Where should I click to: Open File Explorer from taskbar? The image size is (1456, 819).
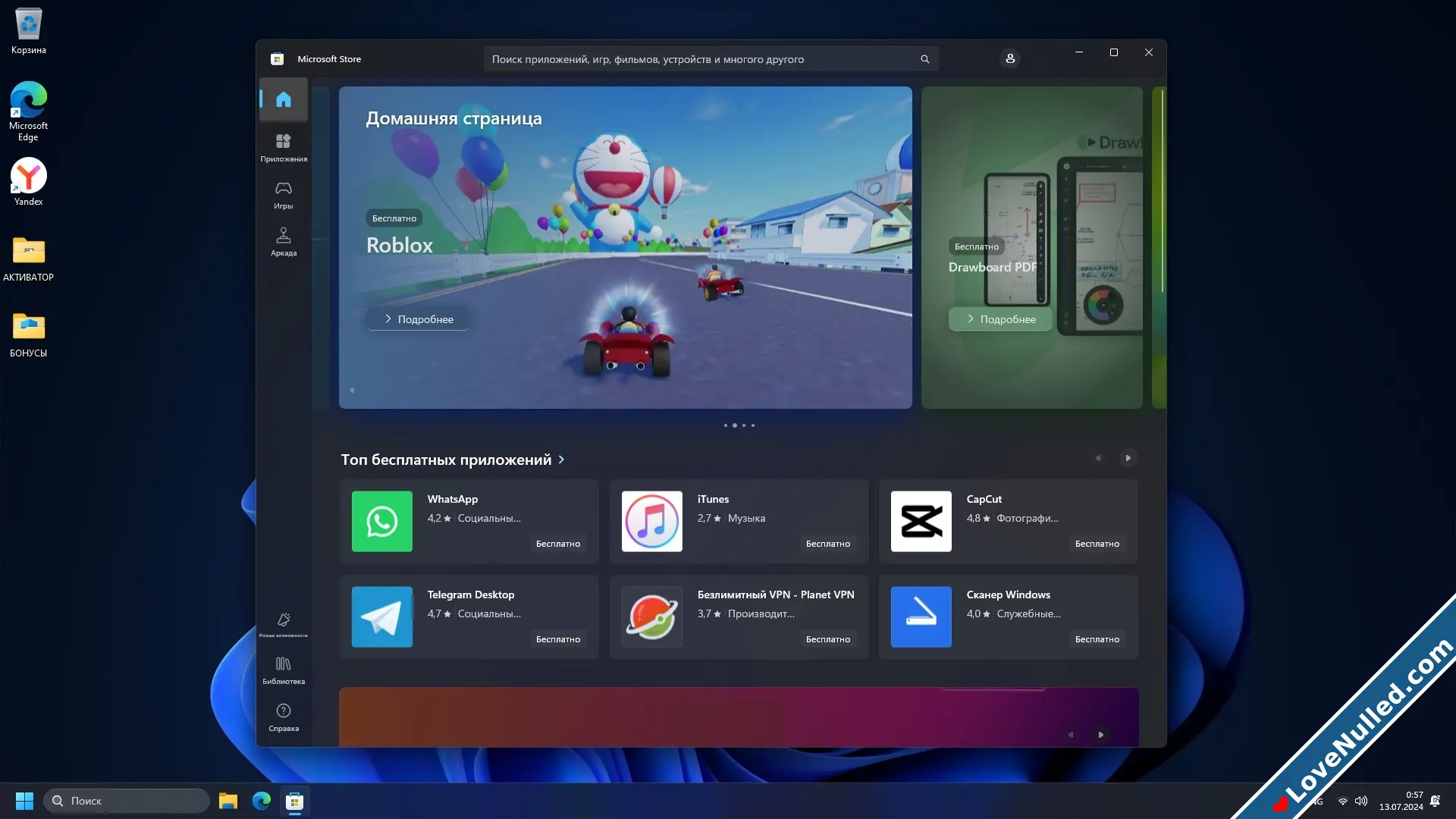coord(227,801)
